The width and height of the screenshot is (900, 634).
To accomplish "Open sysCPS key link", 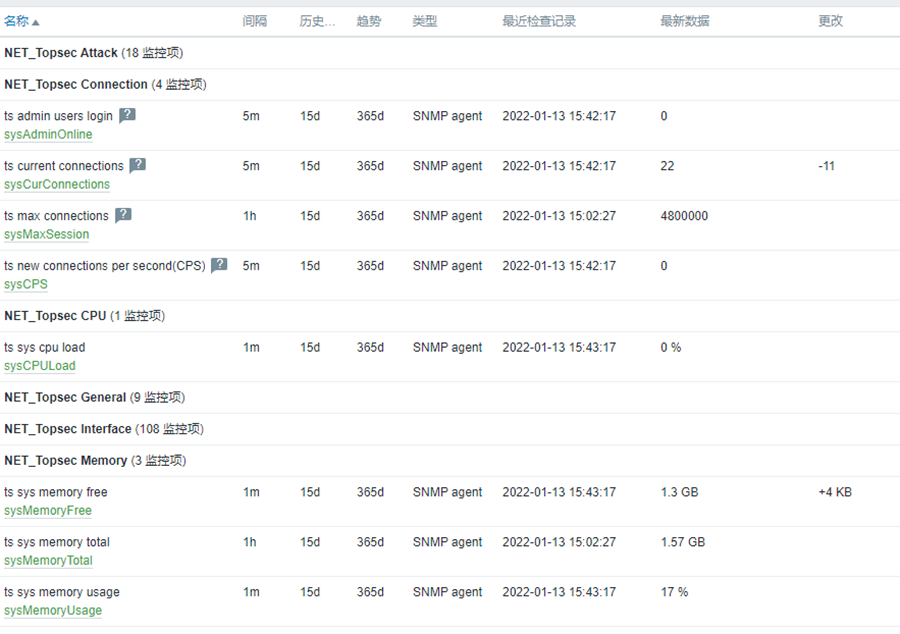I will [26, 284].
